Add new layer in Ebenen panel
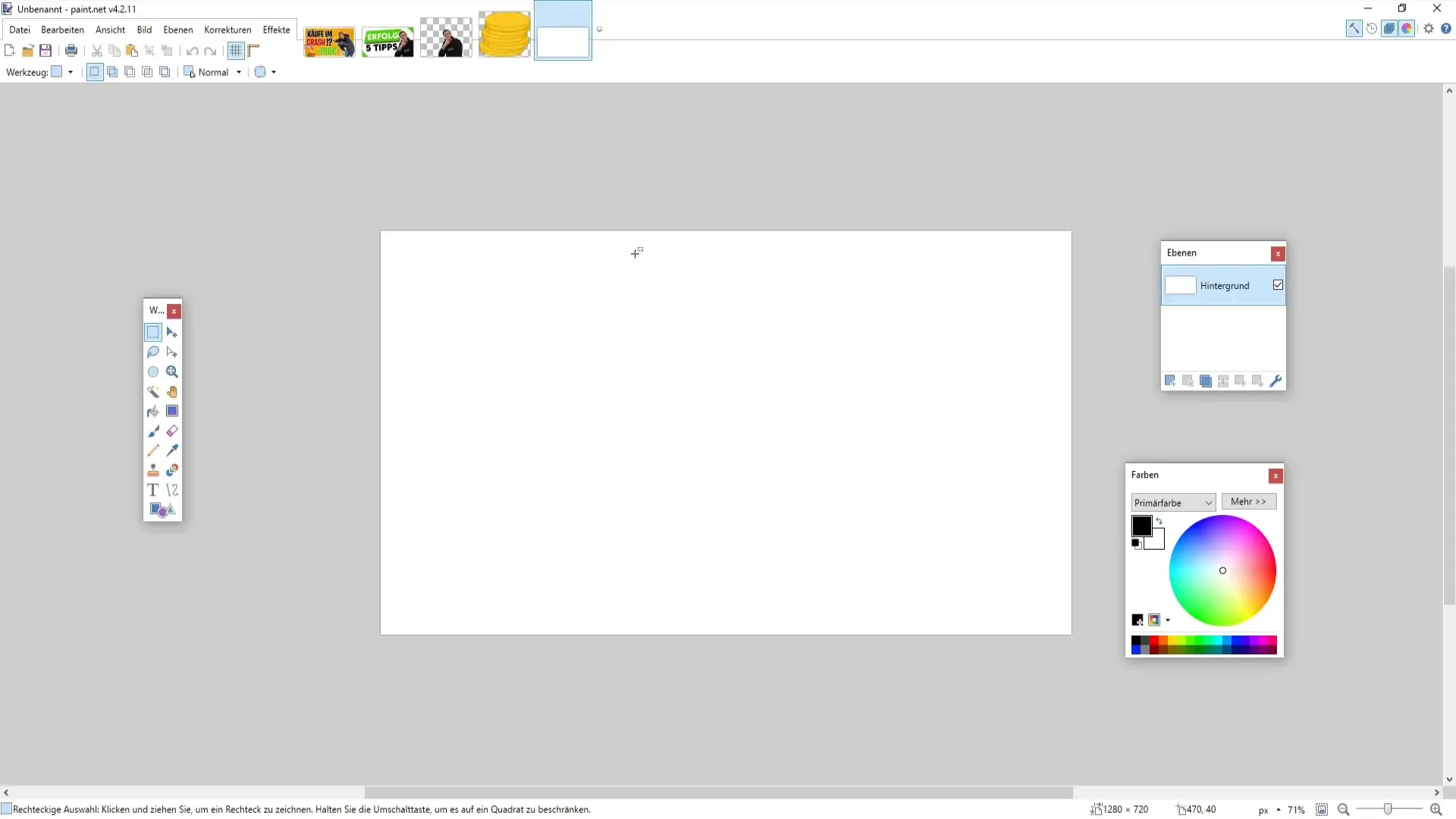Viewport: 1456px width, 819px height. pyautogui.click(x=1170, y=381)
